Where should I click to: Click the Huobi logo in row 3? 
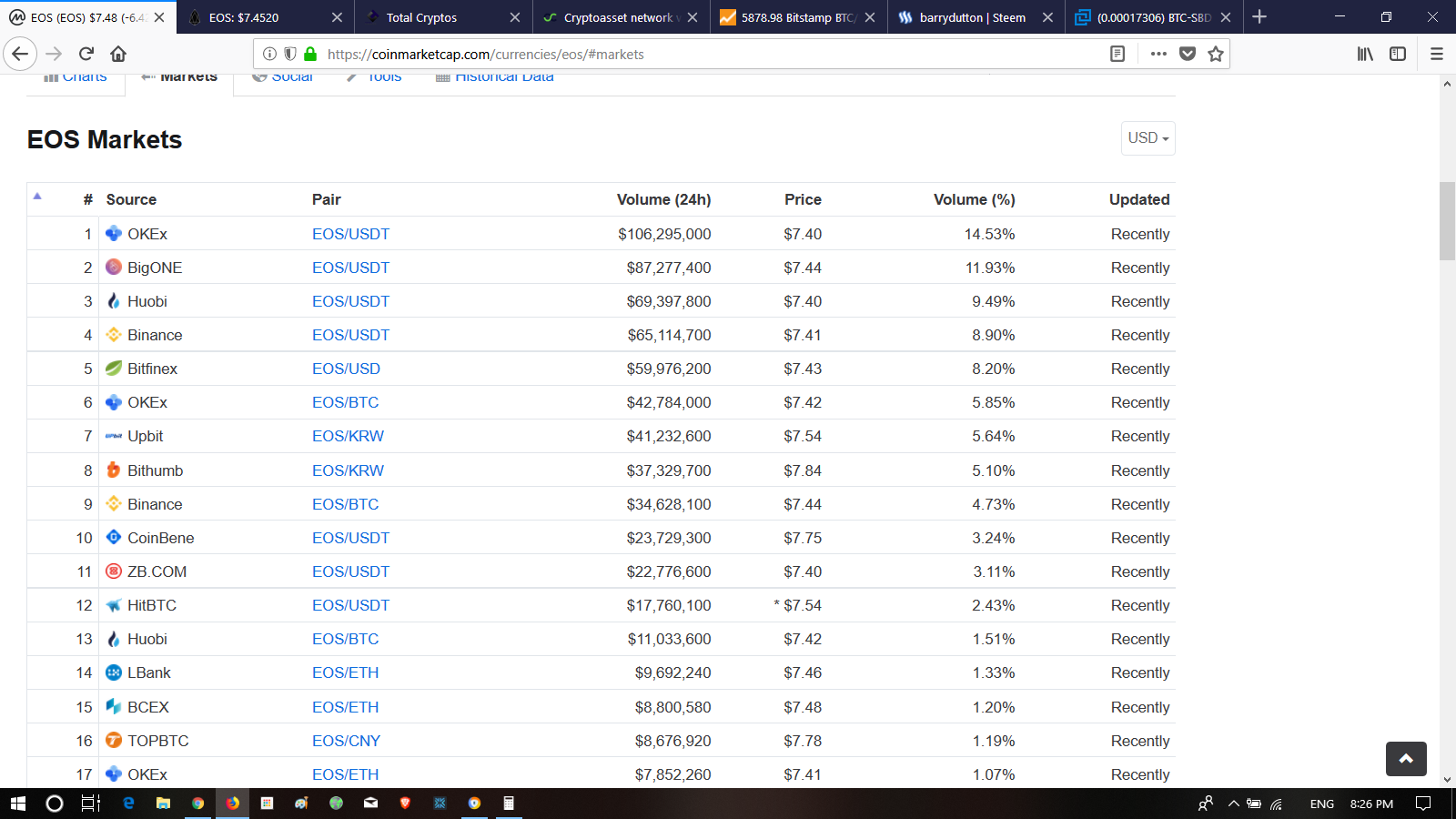pyautogui.click(x=114, y=300)
